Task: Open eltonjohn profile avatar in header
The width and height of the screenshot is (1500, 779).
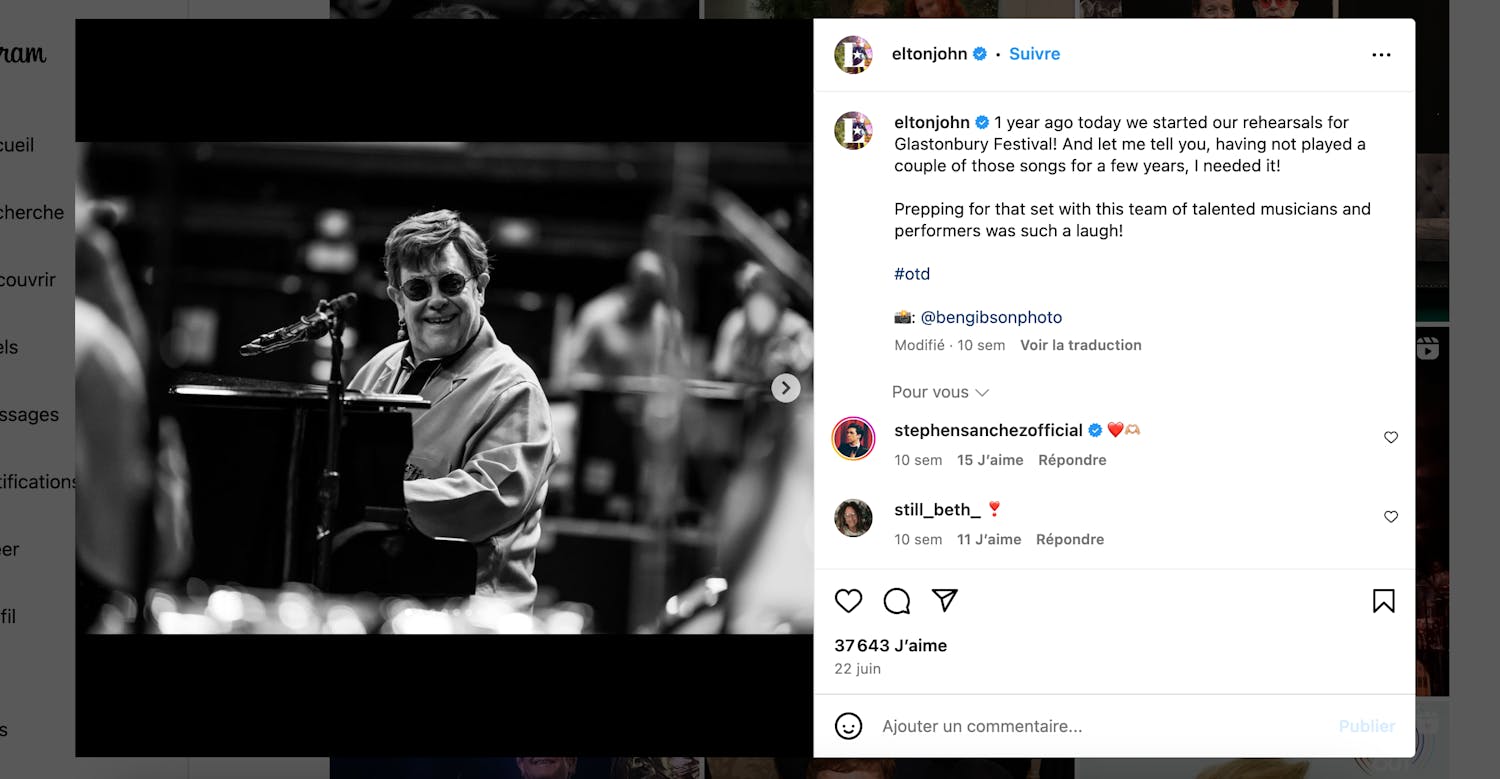Action: click(853, 55)
